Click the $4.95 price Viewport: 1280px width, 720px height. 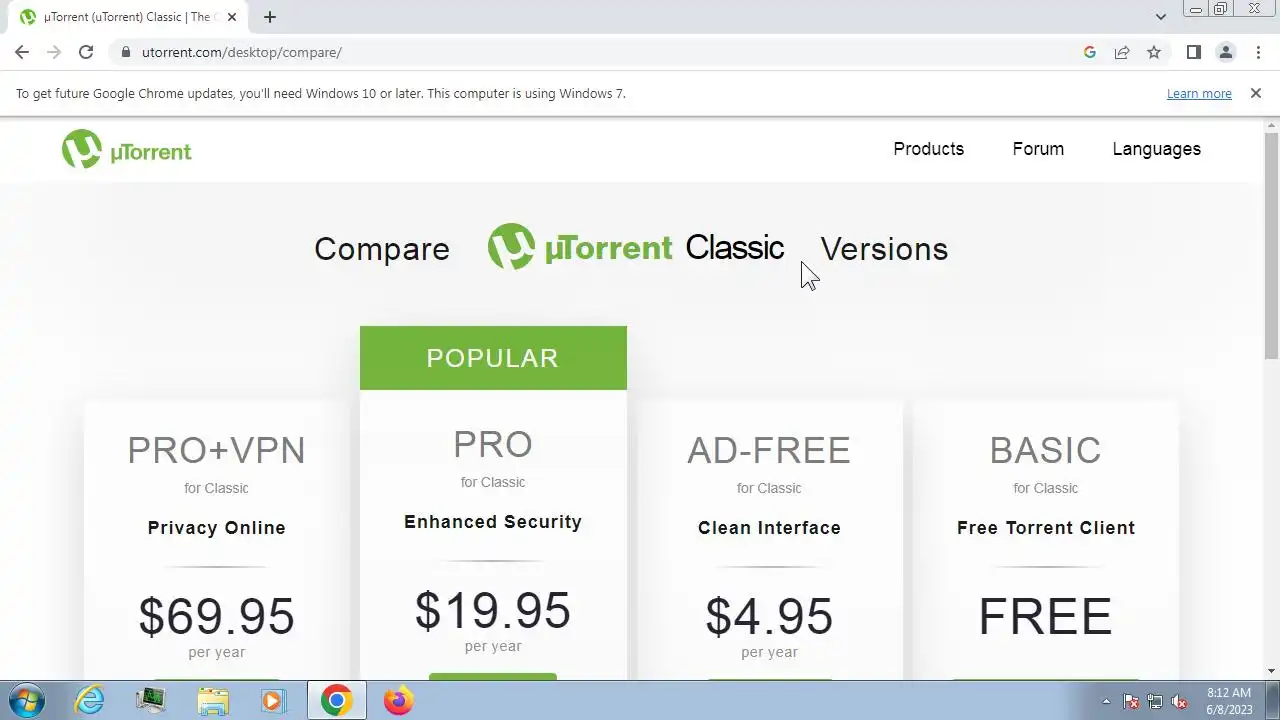pos(769,616)
